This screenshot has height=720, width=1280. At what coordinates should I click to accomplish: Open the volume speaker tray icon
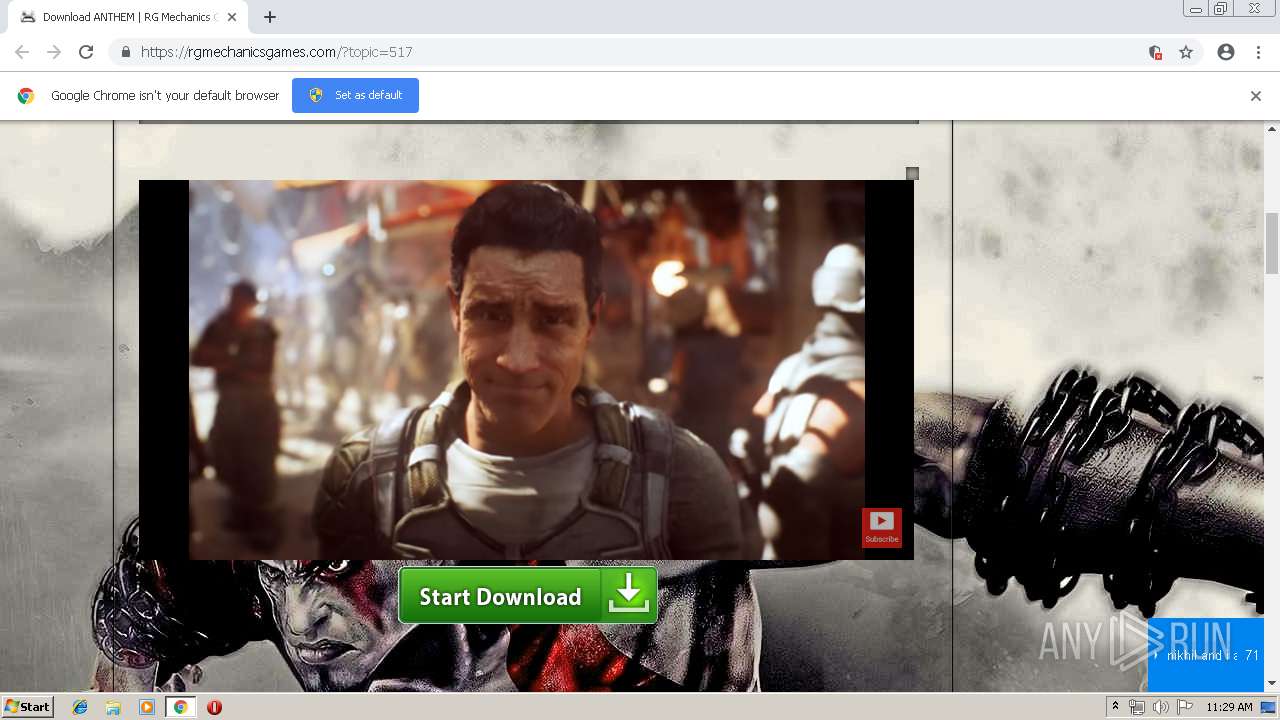point(1160,707)
